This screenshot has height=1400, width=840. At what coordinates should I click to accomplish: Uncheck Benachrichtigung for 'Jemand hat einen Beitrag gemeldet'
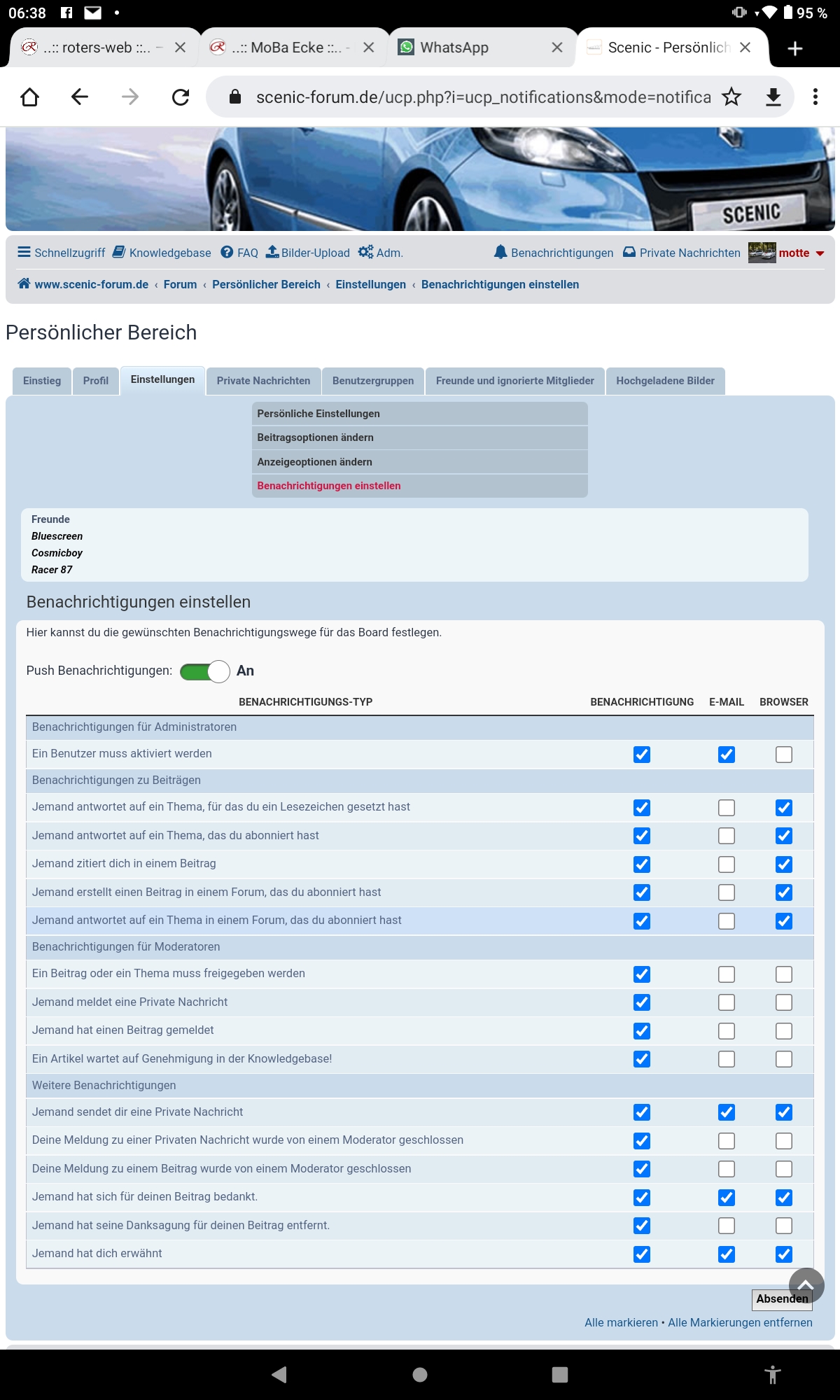(642, 1031)
